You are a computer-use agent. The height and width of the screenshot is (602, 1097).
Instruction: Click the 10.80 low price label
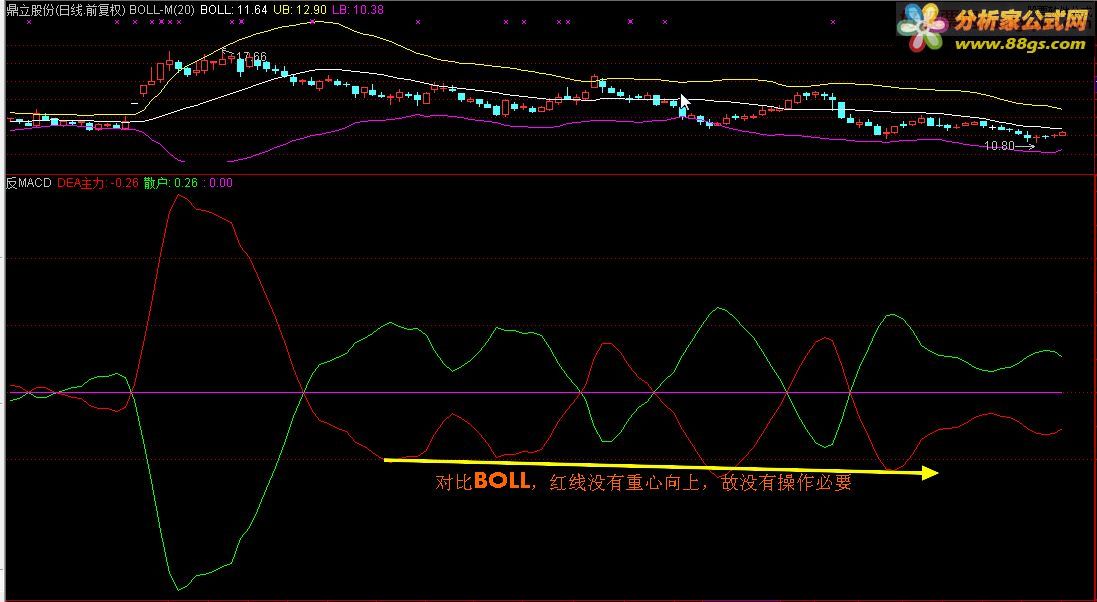999,146
